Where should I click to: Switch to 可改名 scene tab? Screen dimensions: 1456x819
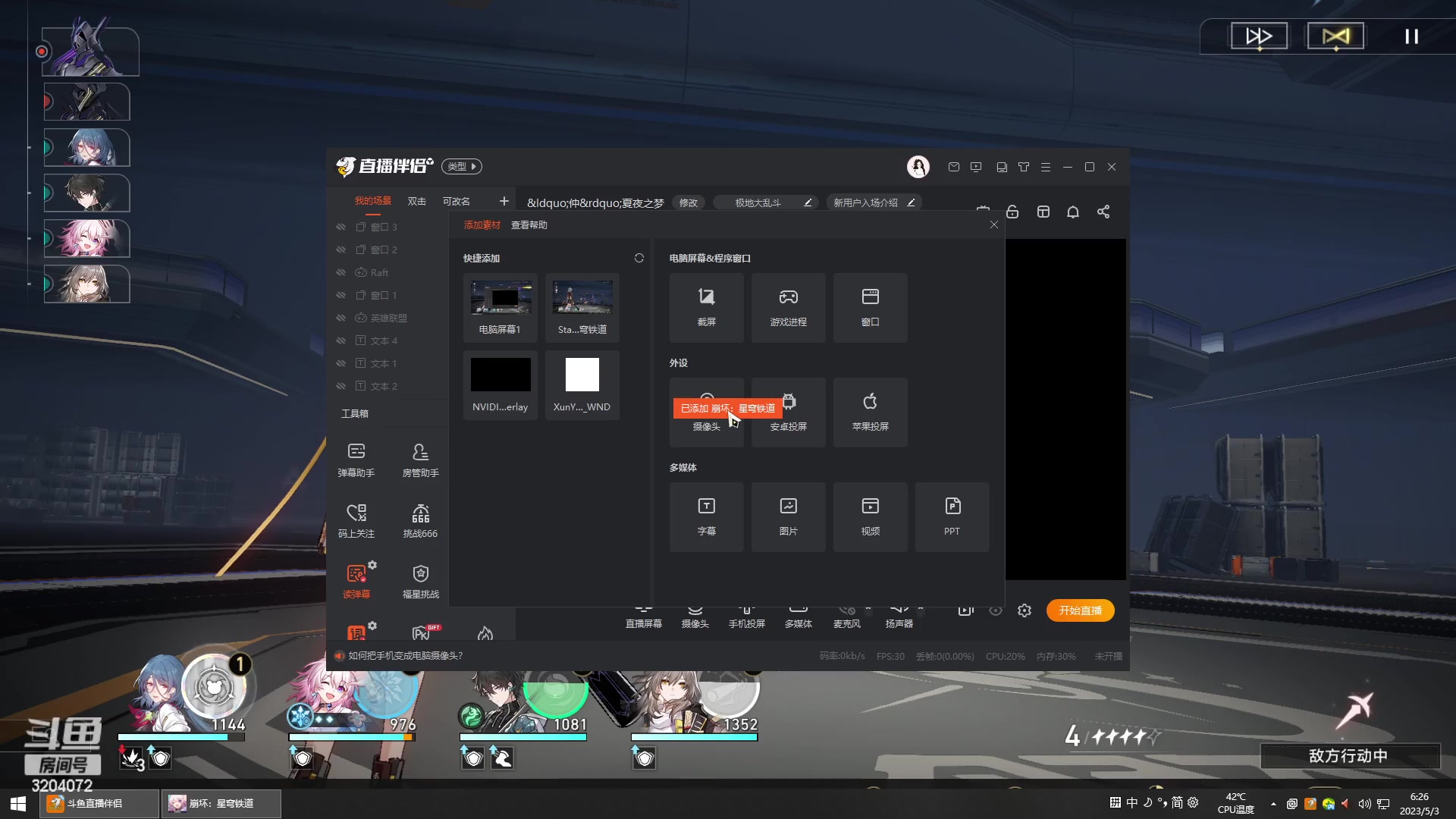(457, 201)
